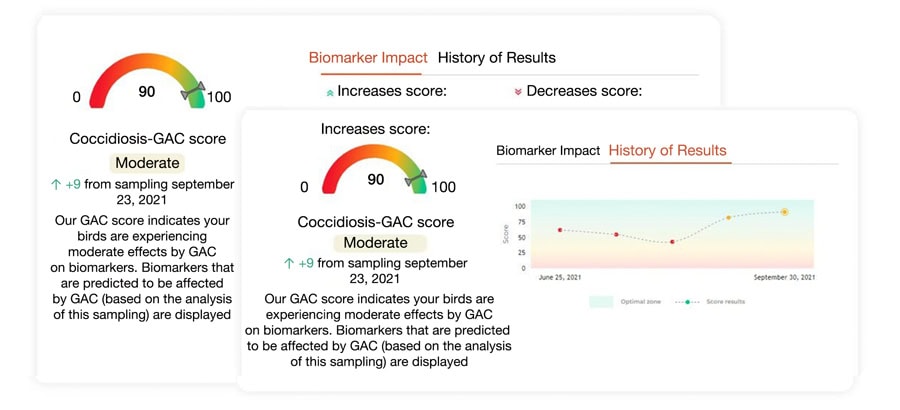Click the Score results legend marker

pos(687,301)
